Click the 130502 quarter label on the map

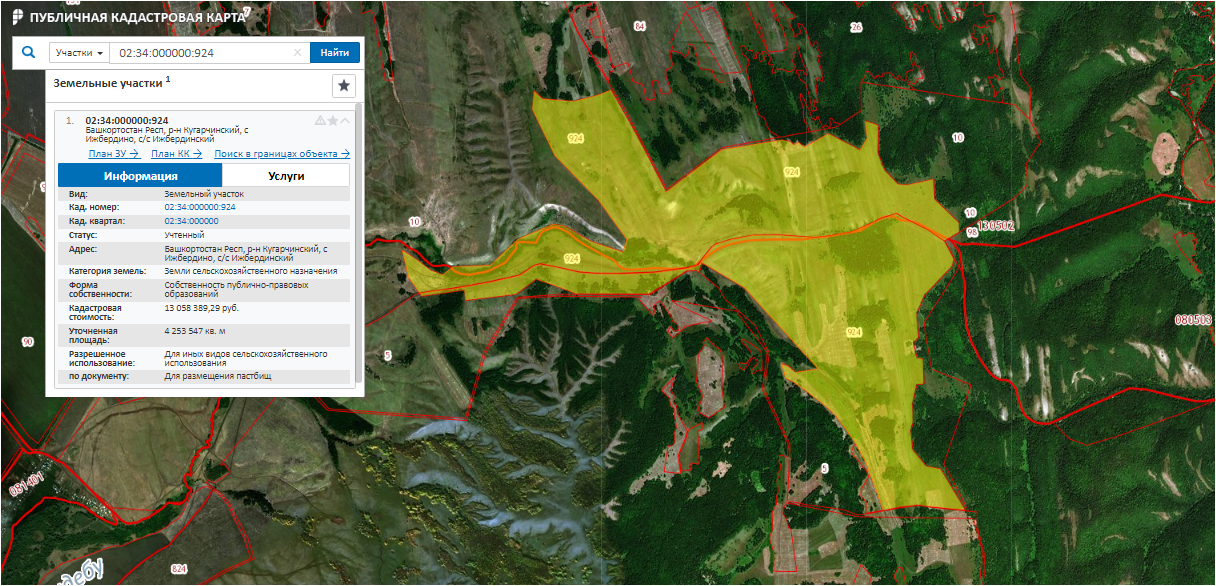(x=996, y=226)
